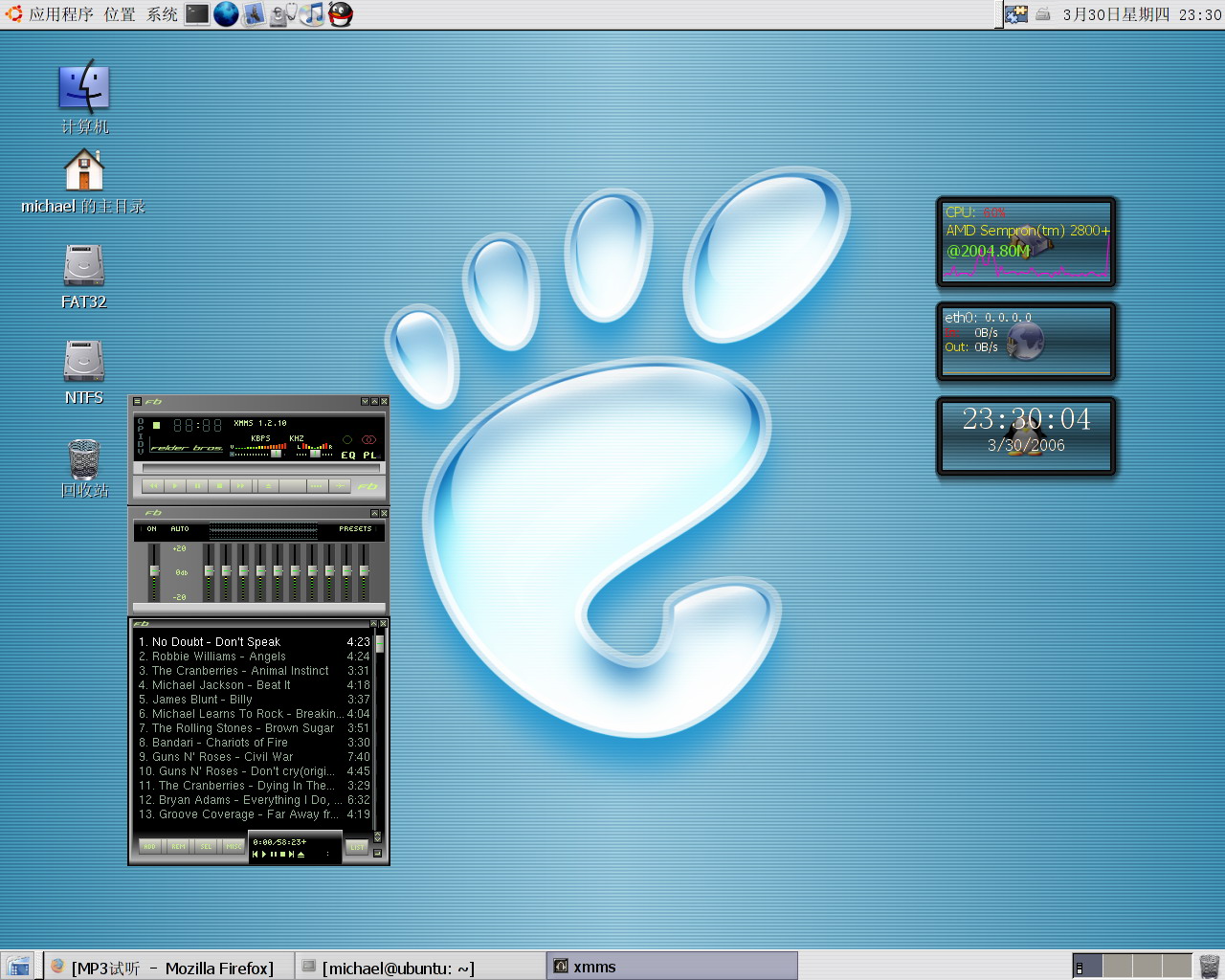Toggle repeat arrow button in XMMS
The width and height of the screenshot is (1225, 980).
pyautogui.click(x=340, y=486)
